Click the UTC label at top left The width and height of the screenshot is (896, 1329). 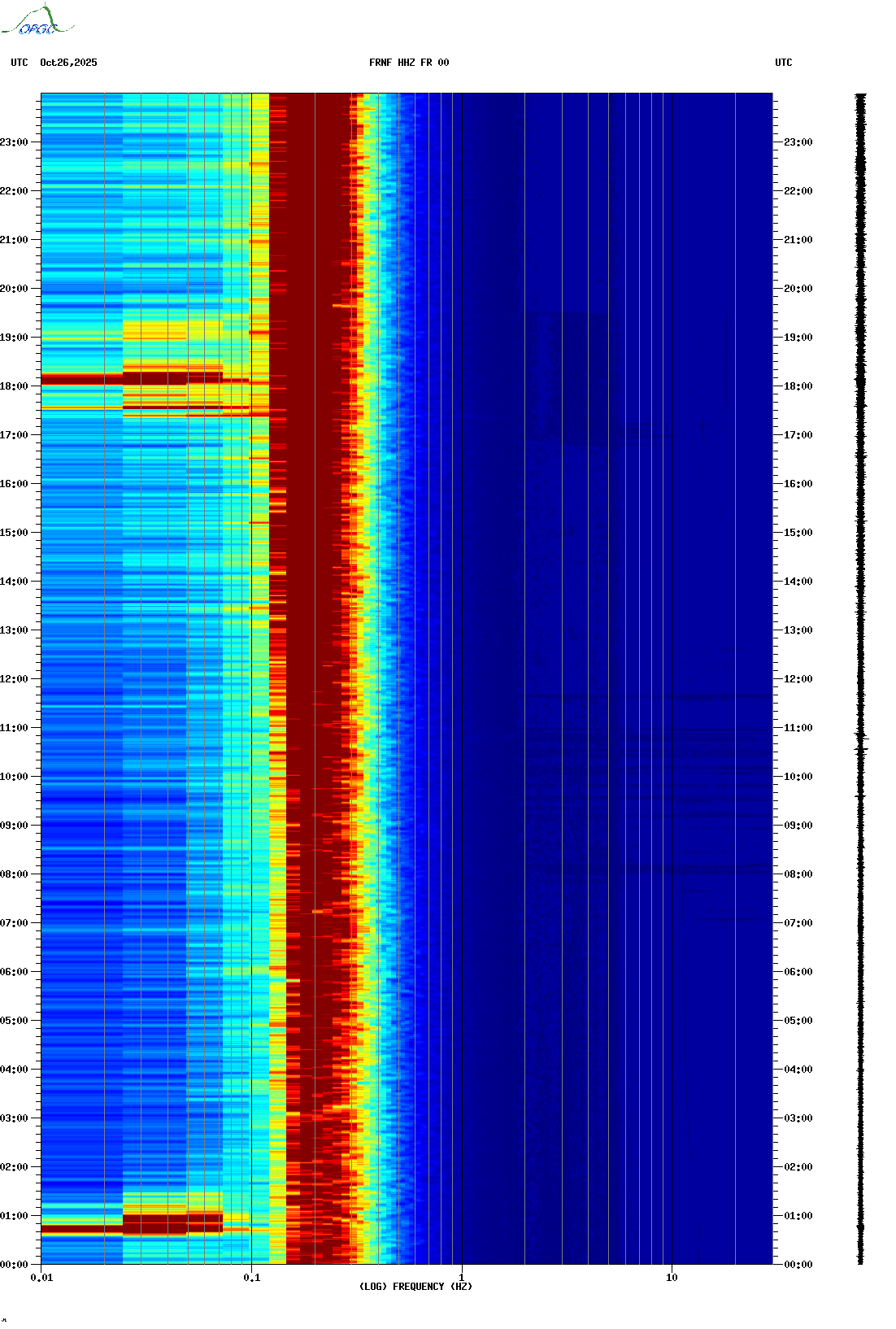click(20, 63)
